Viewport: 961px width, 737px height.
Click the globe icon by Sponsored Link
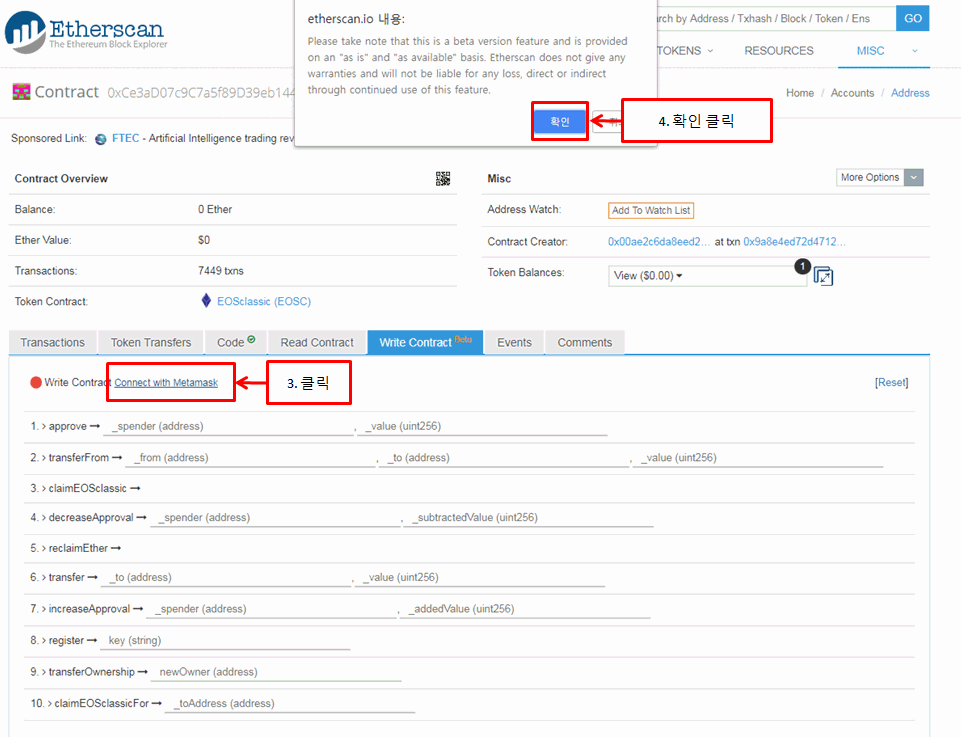tap(101, 139)
